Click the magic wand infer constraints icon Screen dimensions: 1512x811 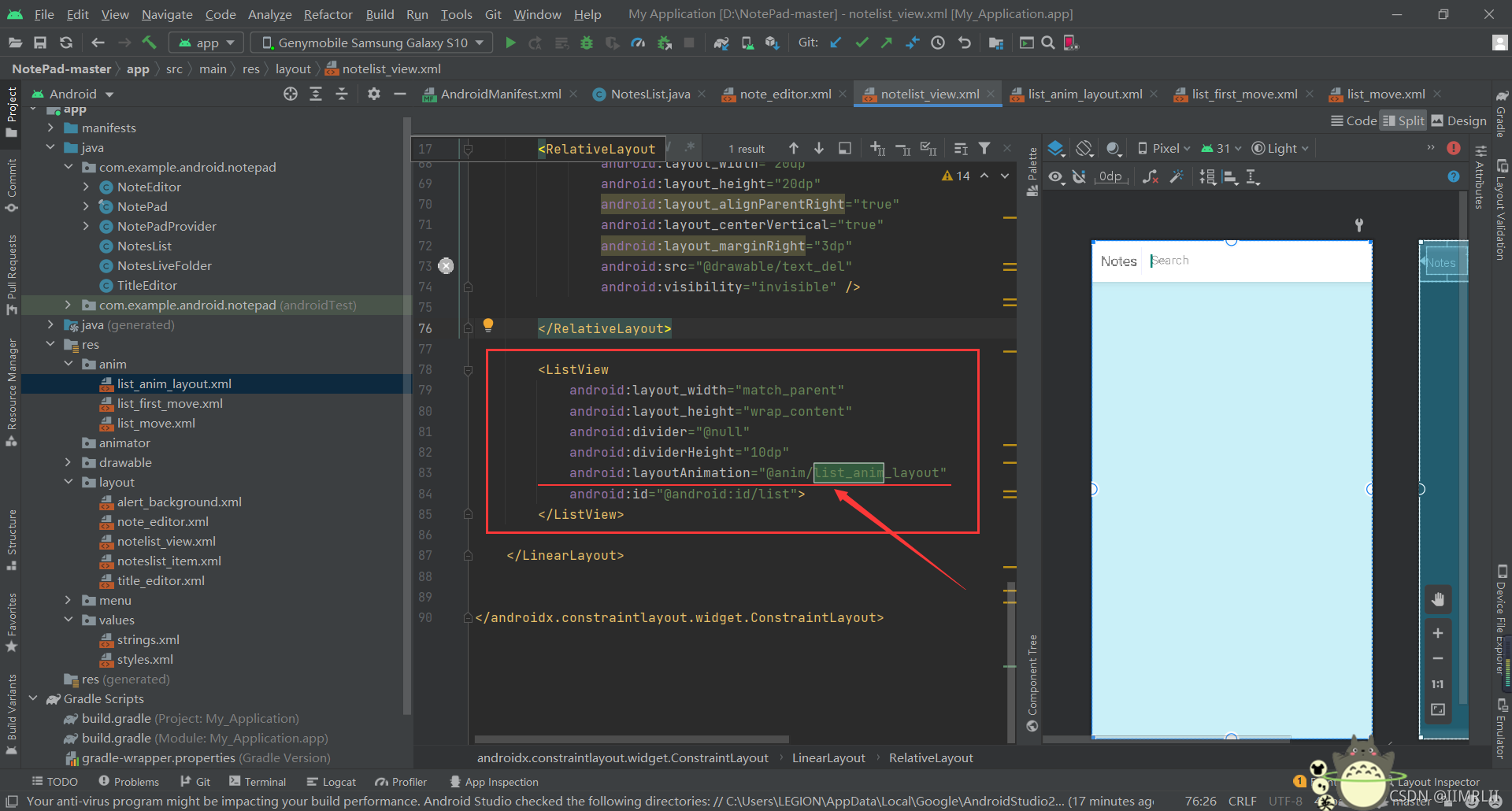coord(1177,176)
